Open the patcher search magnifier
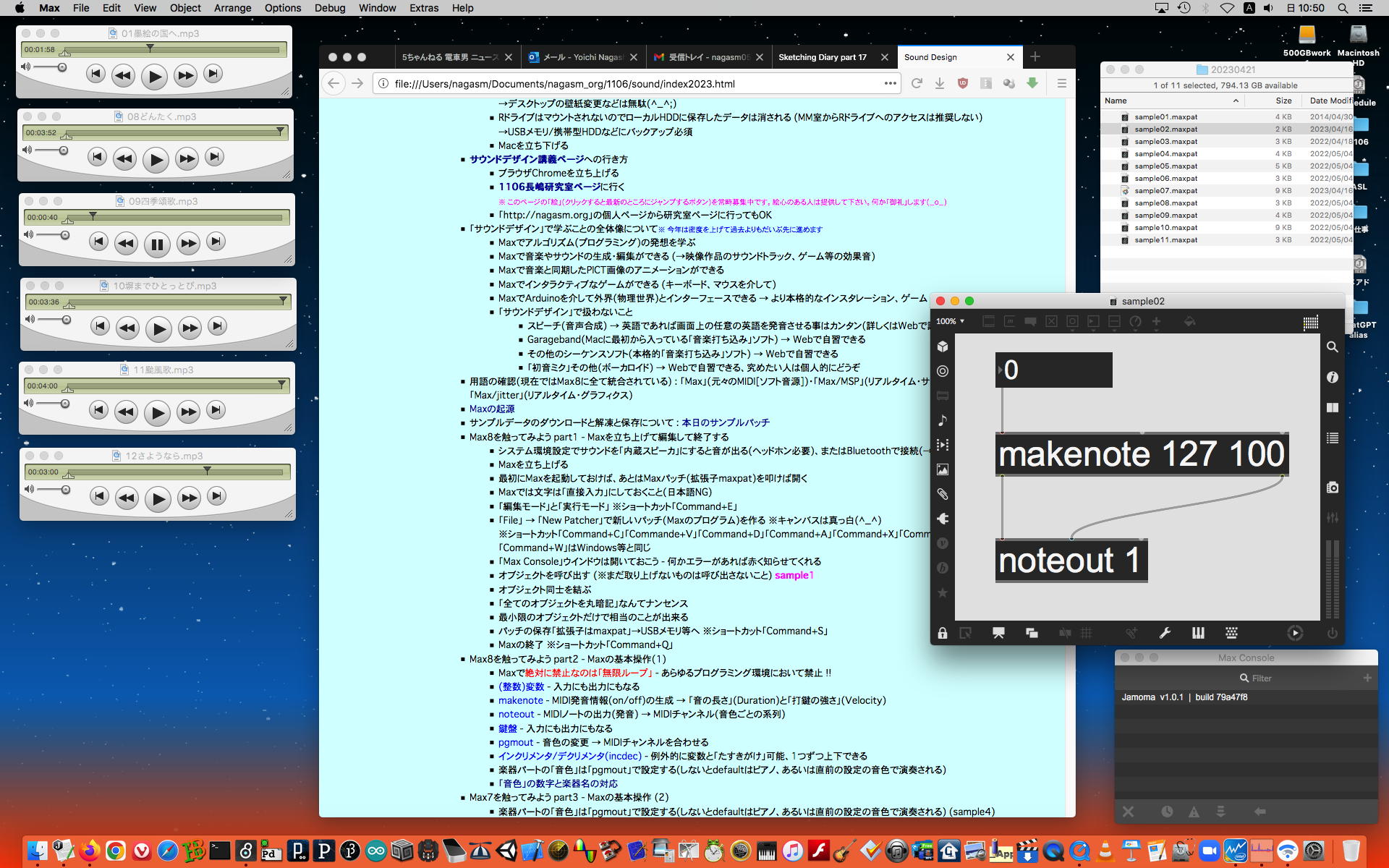The image size is (1389, 868). point(1332,347)
